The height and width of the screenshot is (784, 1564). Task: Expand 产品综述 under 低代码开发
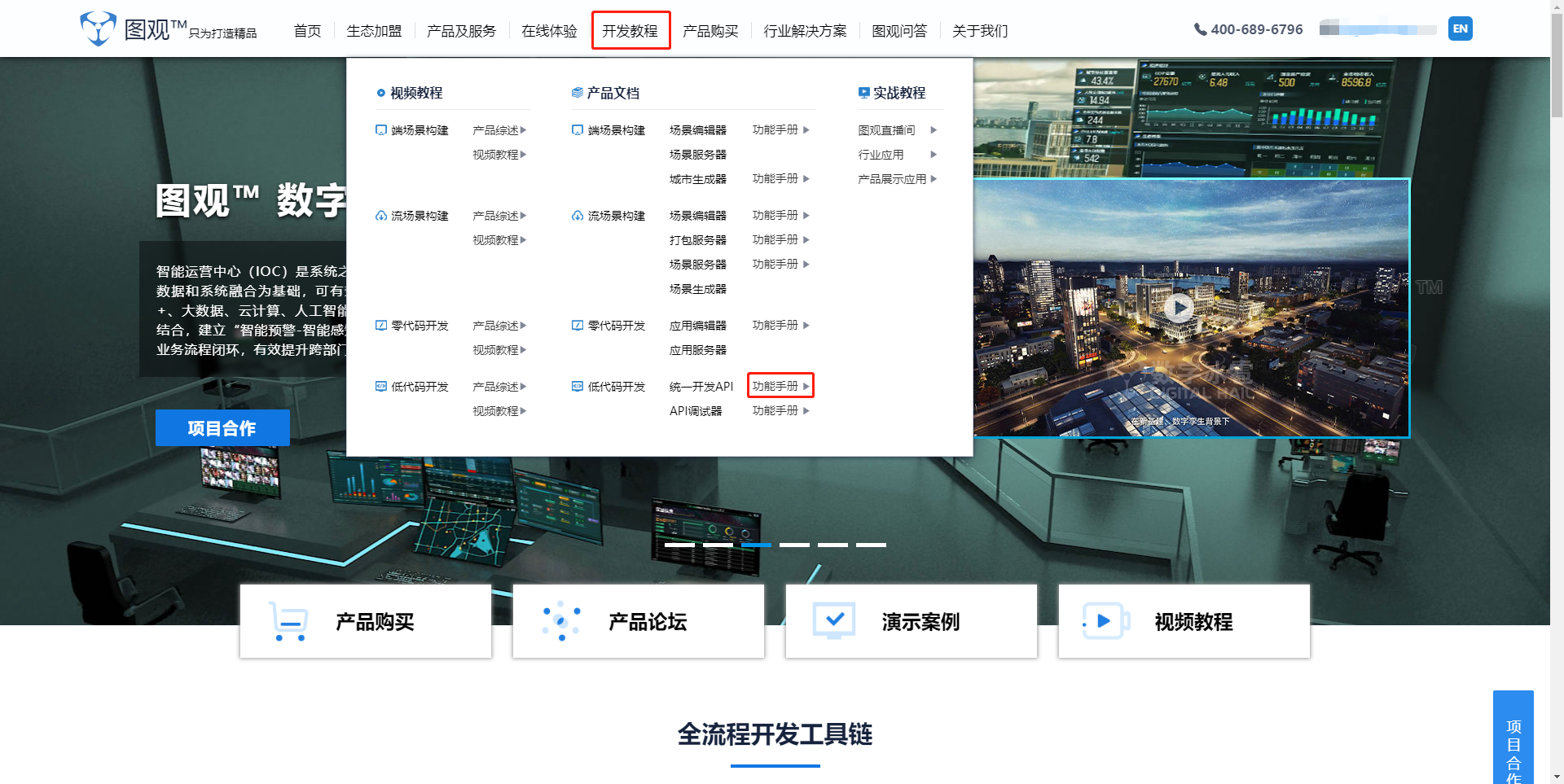[x=499, y=387]
